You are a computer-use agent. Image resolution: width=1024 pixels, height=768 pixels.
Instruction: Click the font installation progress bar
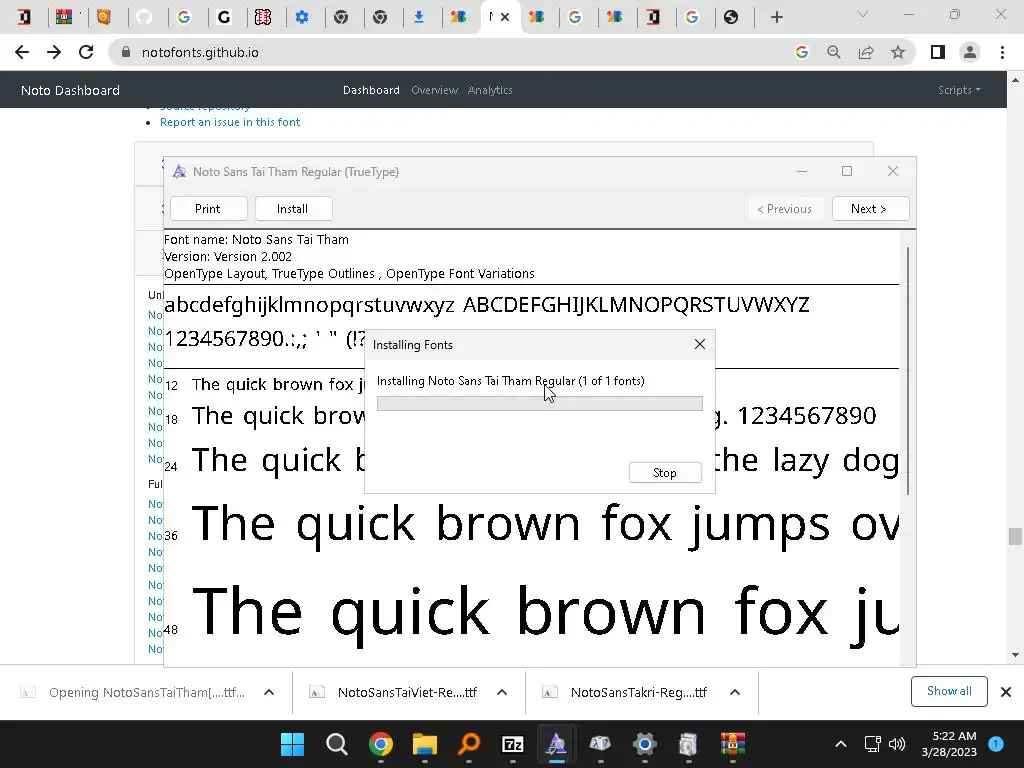(x=539, y=404)
